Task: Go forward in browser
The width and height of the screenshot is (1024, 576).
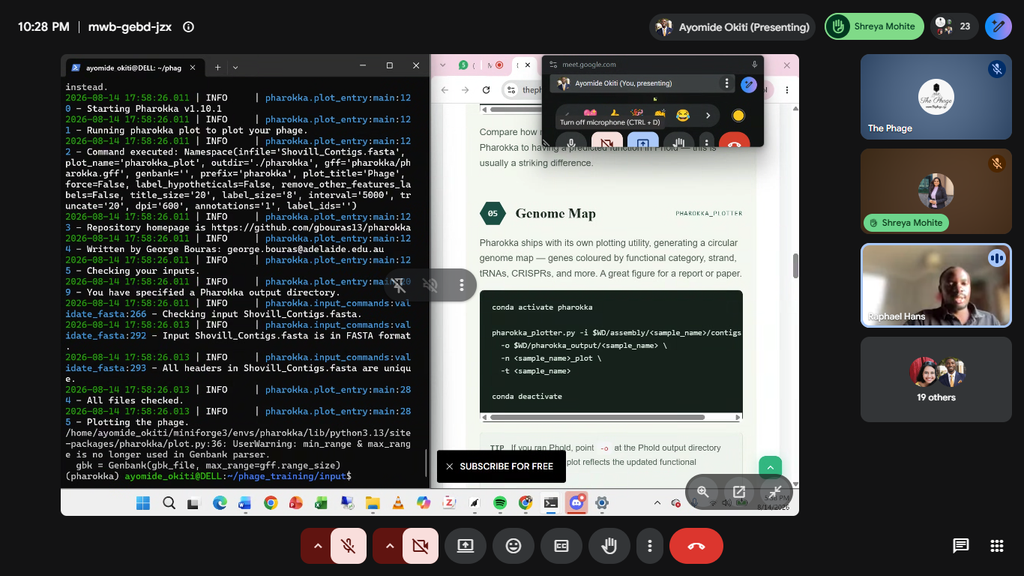Action: [465, 90]
